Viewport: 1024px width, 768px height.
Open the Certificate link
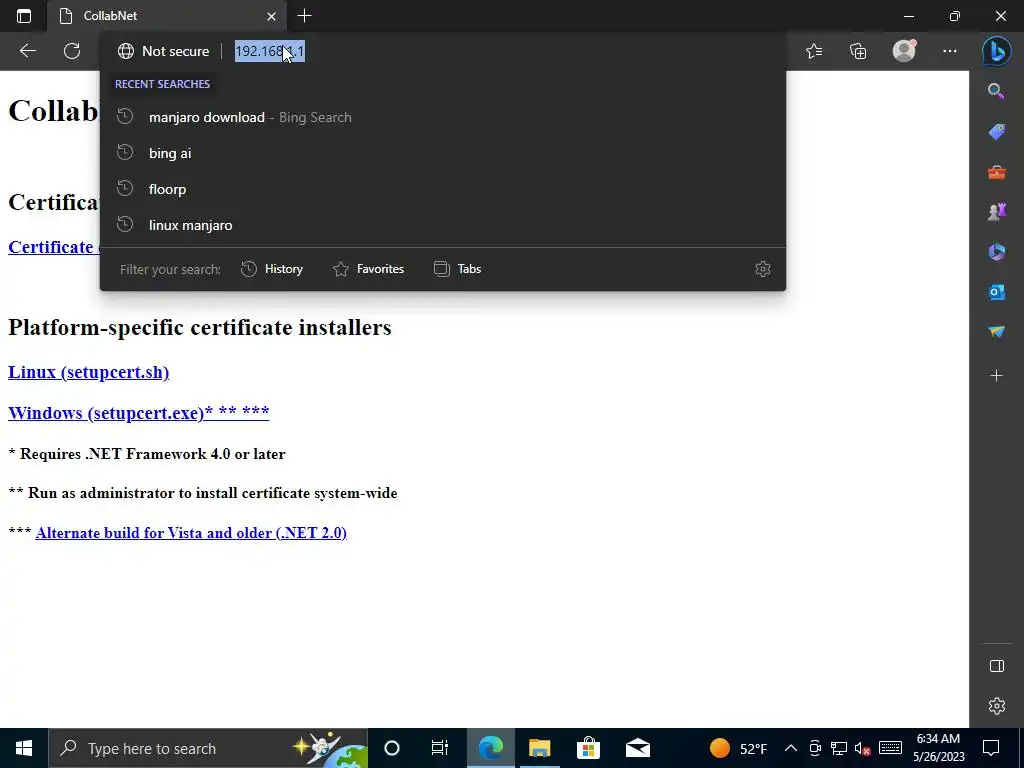pyautogui.click(x=54, y=247)
